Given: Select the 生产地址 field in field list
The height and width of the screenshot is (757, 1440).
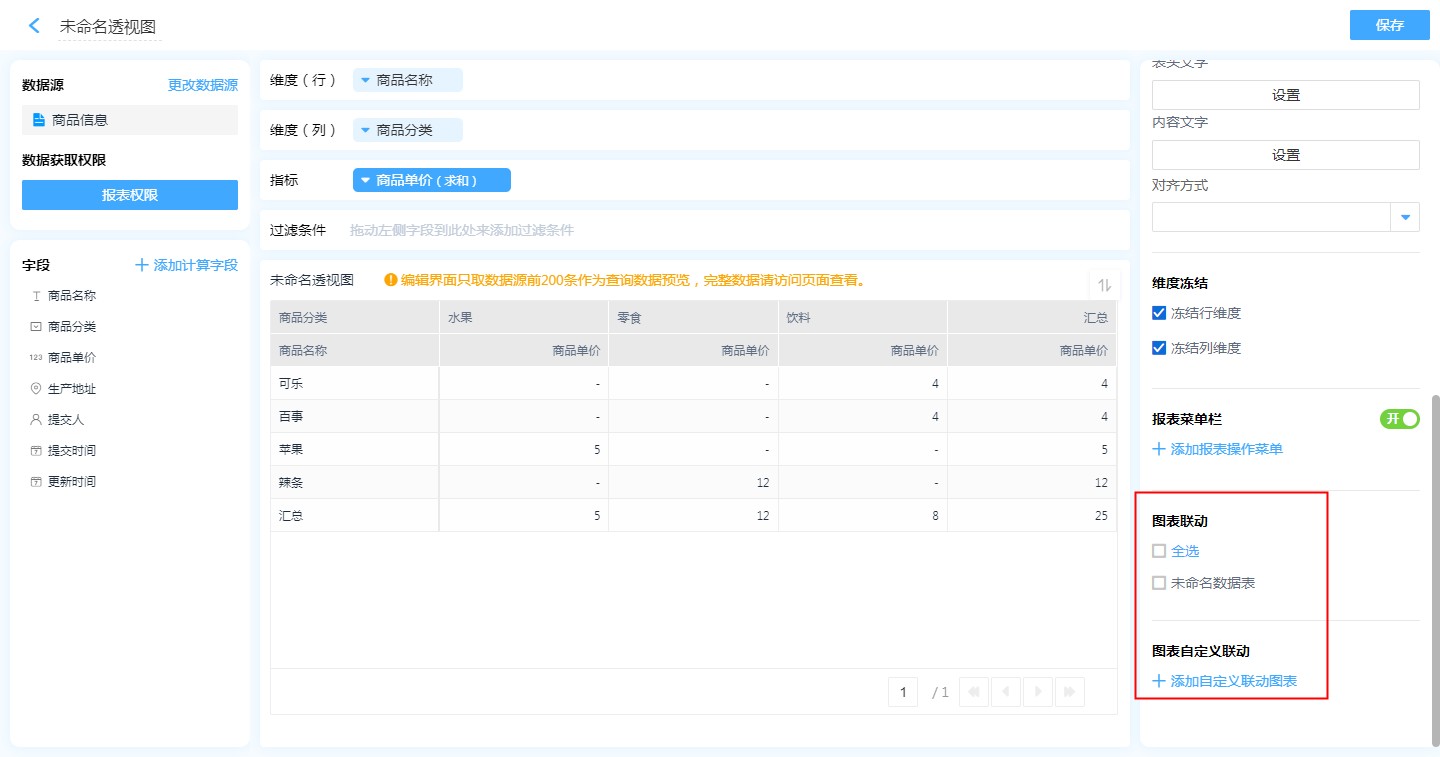Looking at the screenshot, I should click(71, 388).
